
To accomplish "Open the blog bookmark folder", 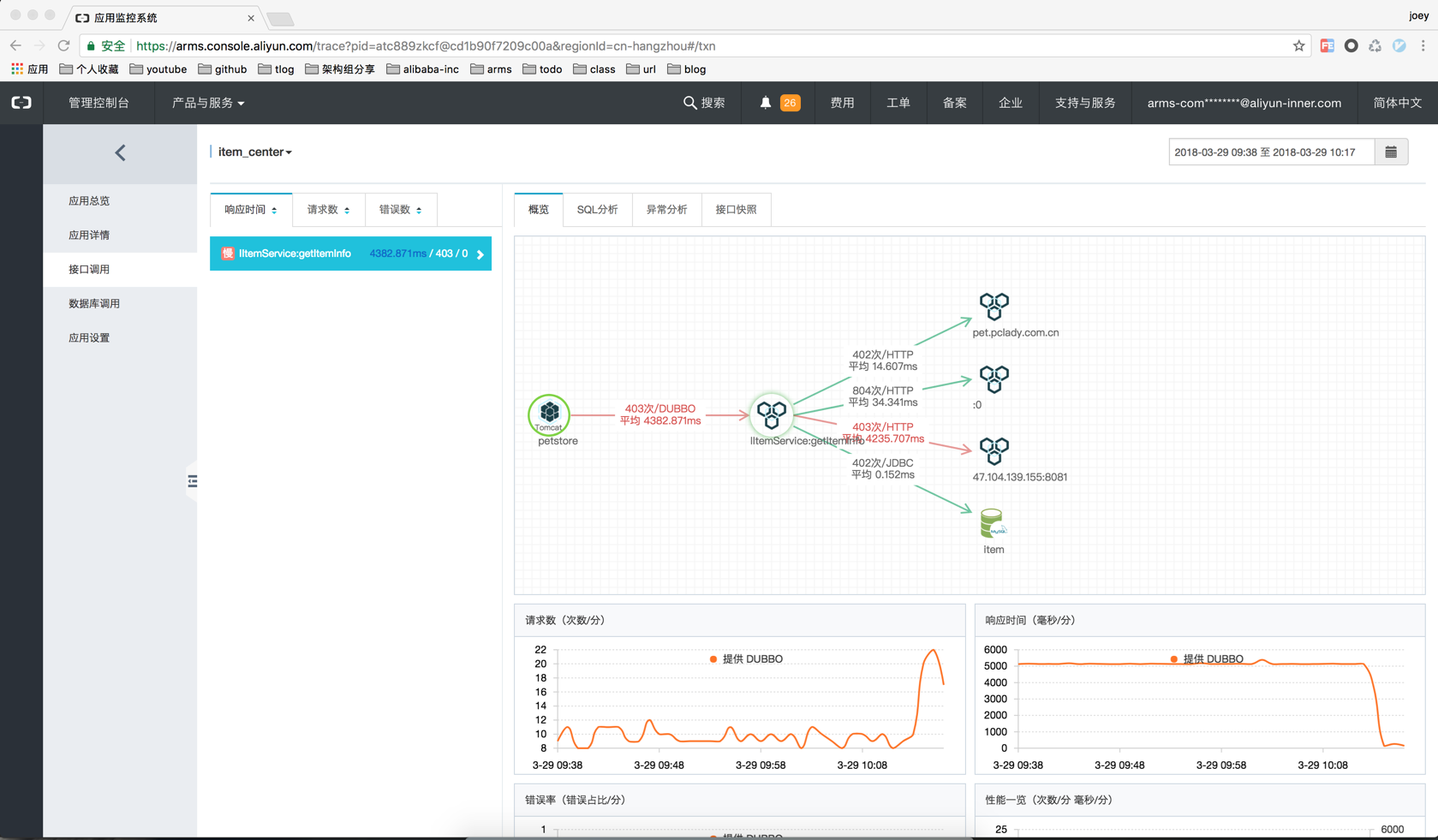I will (x=687, y=69).
